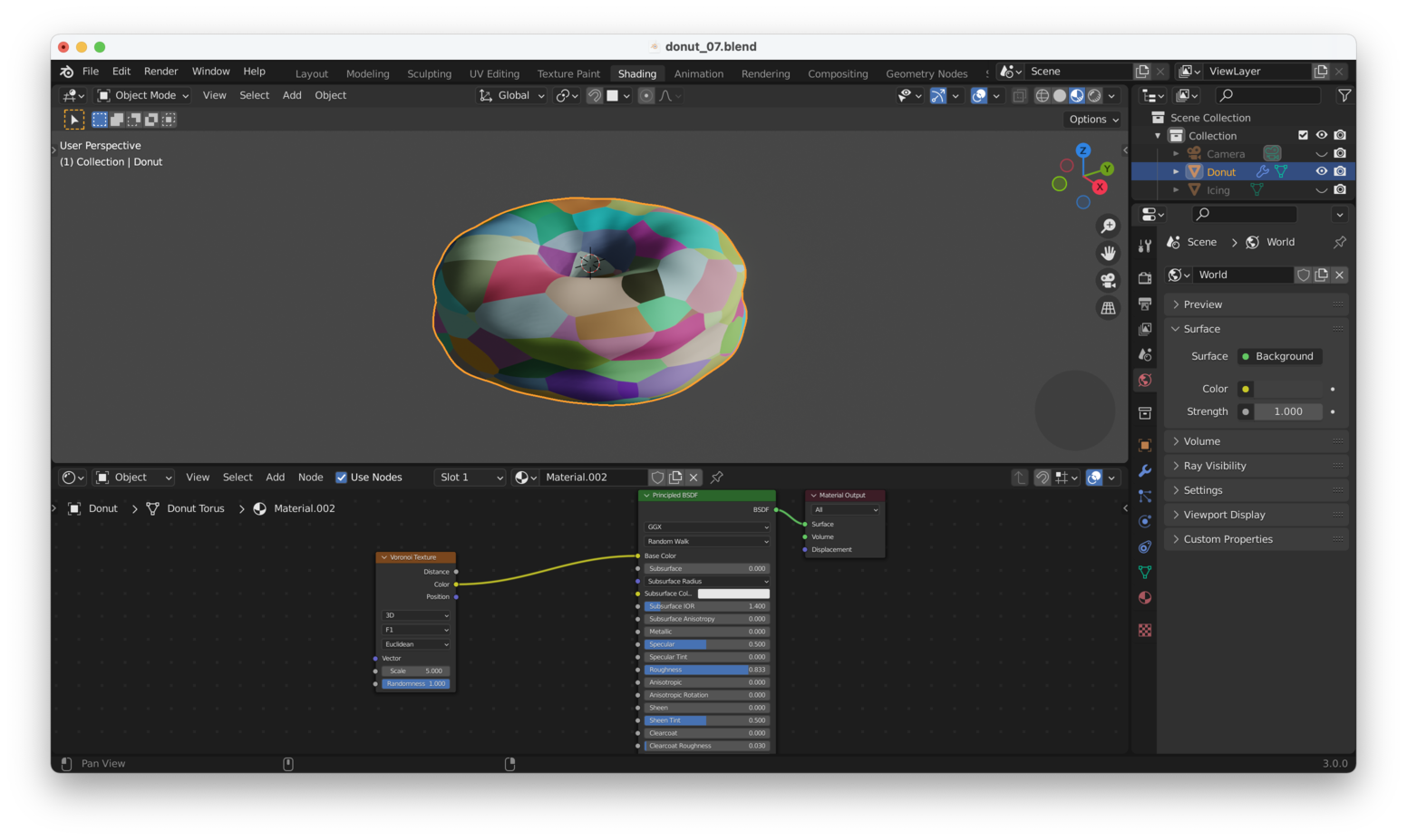This screenshot has width=1407, height=840.
Task: Open the Modifier properties wrench tab
Action: coord(1145,470)
